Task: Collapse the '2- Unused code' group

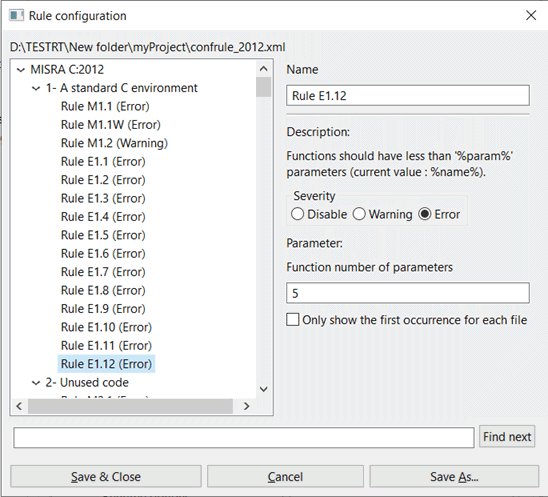Action: [x=36, y=383]
